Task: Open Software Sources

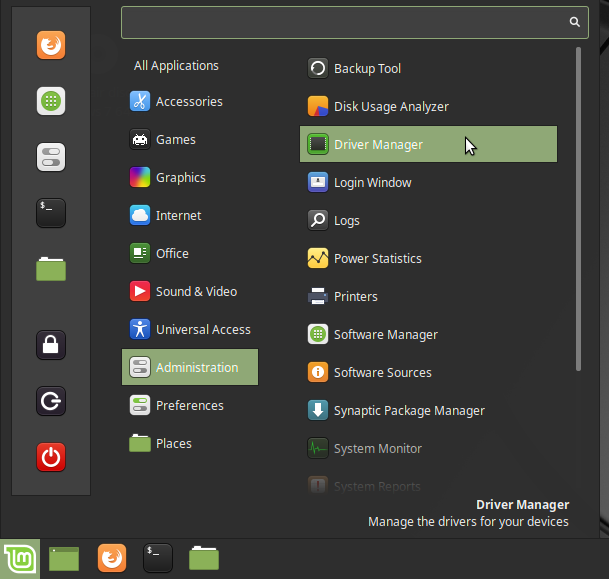Action: (428, 373)
